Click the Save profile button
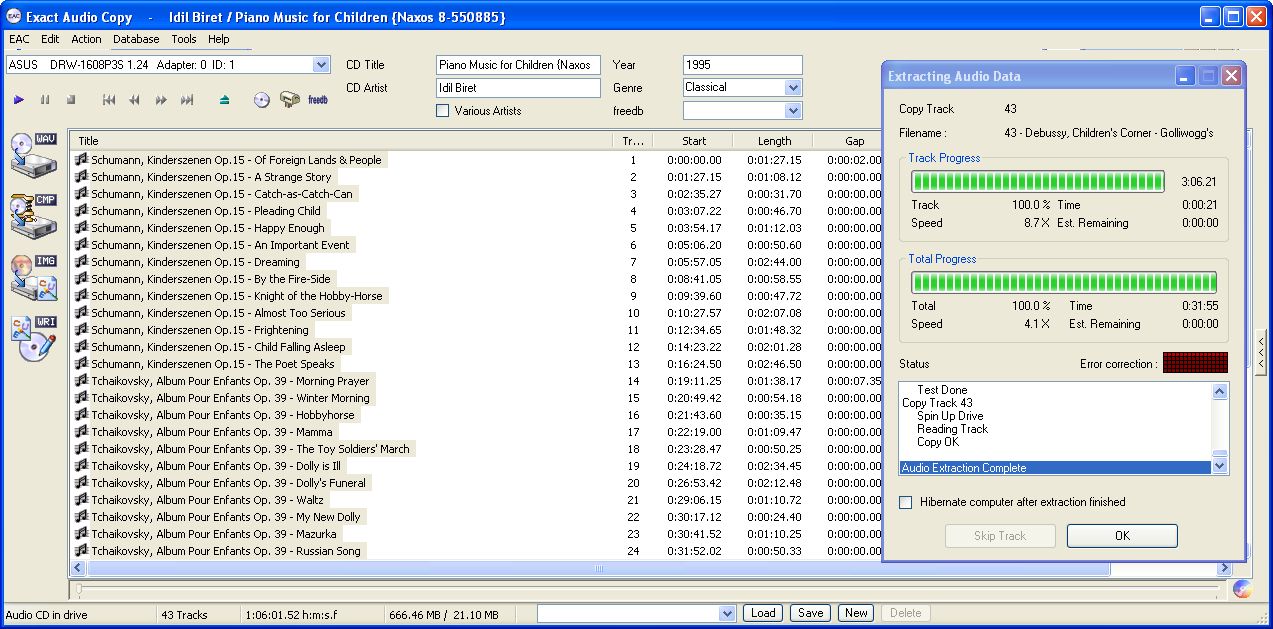Viewport: 1273px width, 629px height. [810, 613]
